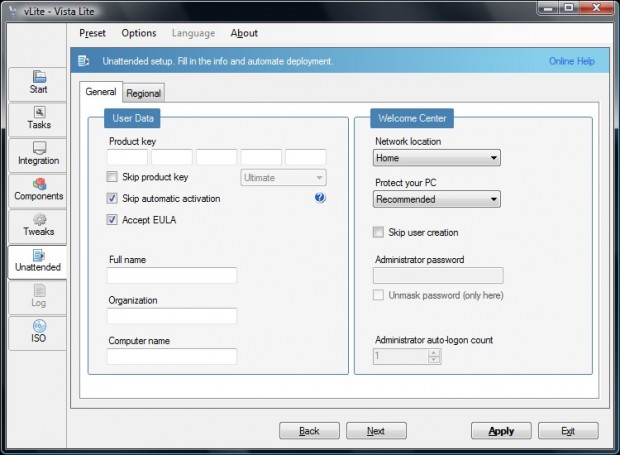Click the Organization input field

172,316
